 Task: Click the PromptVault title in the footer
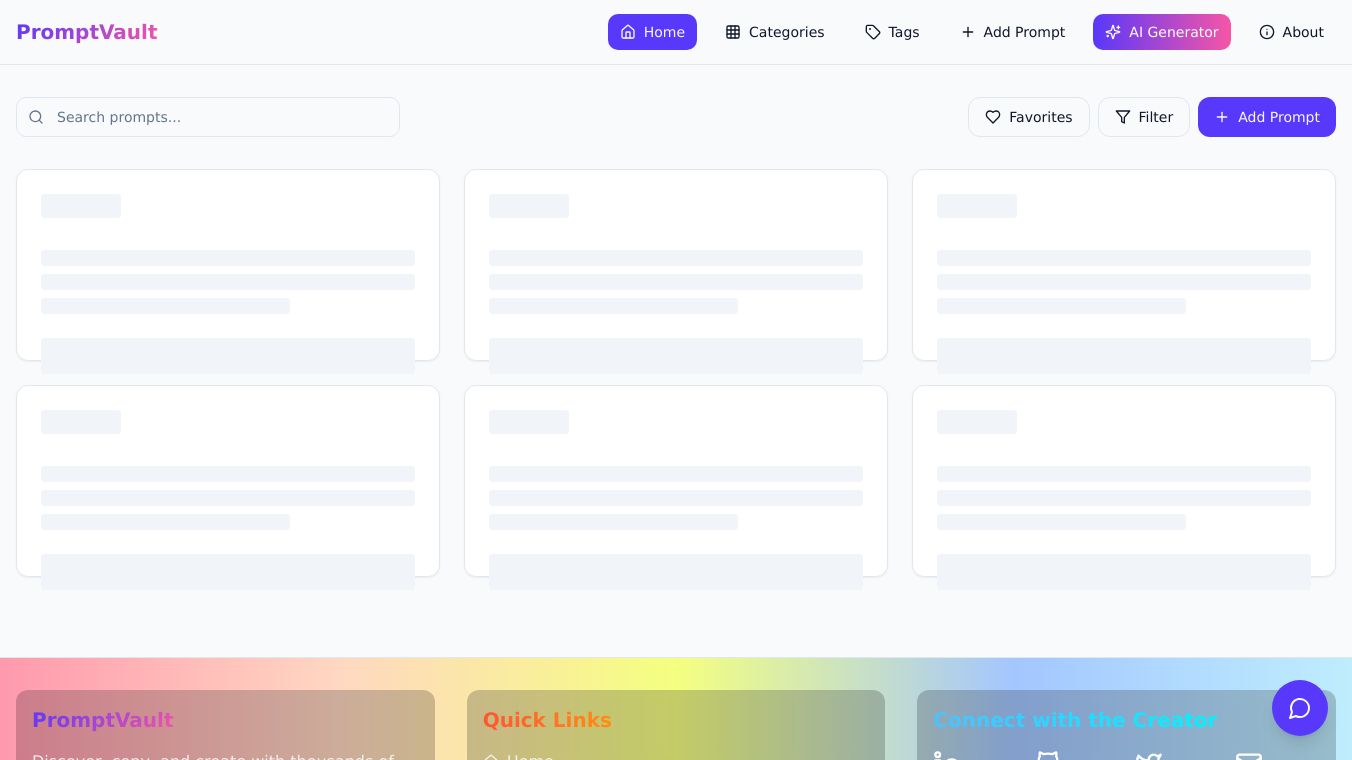click(x=103, y=720)
